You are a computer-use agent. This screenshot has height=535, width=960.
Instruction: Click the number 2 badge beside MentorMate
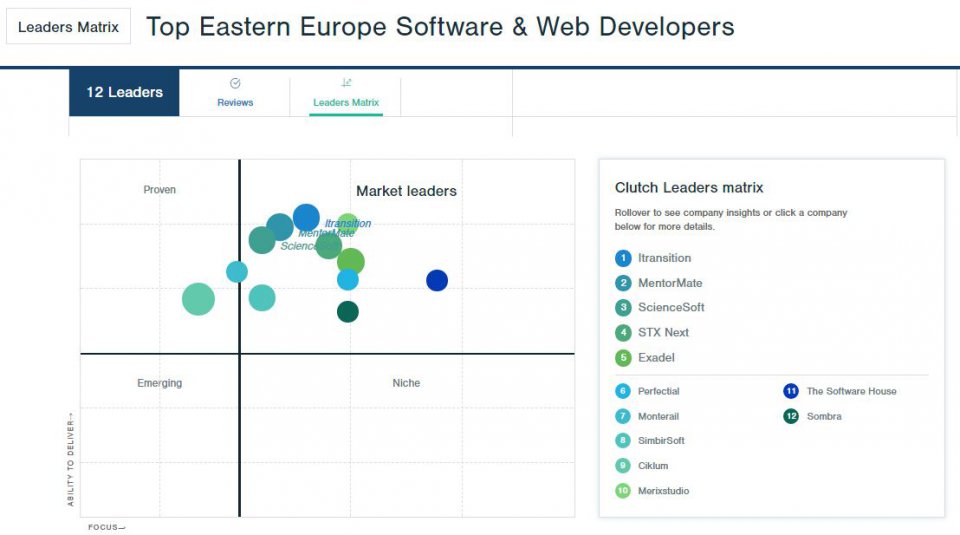pos(623,283)
